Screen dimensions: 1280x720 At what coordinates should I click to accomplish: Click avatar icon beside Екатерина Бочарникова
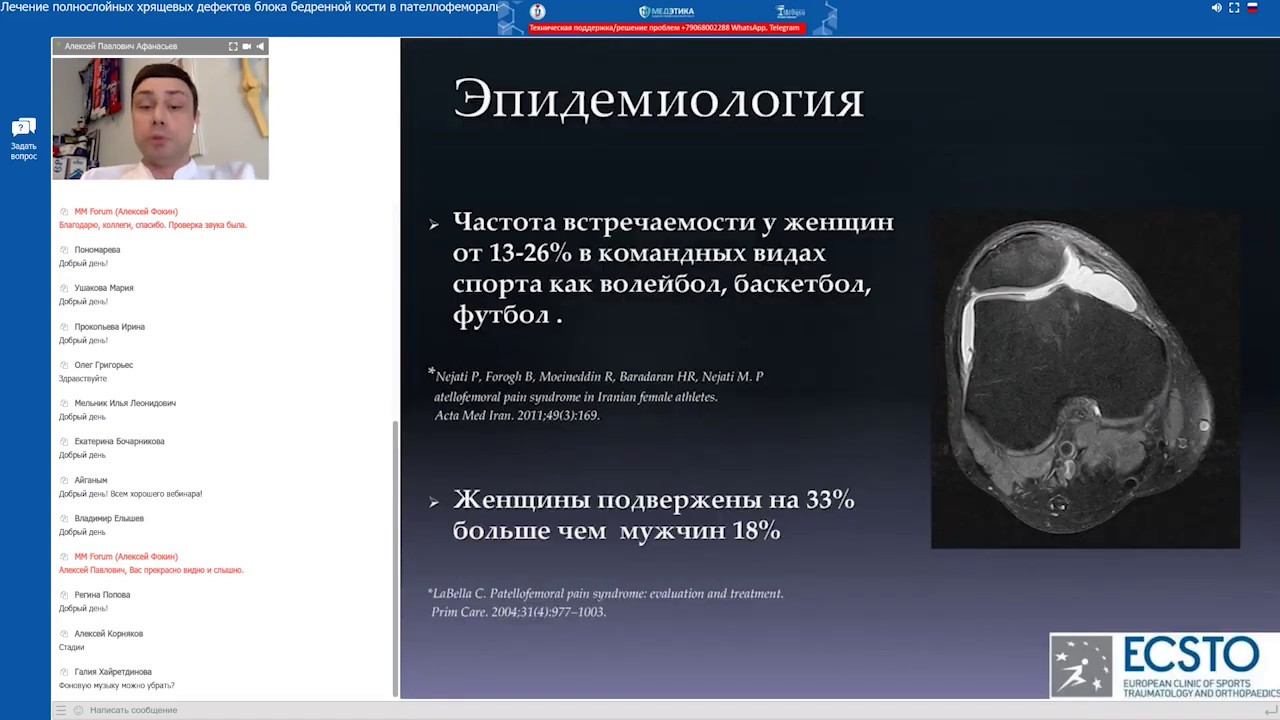pos(65,441)
